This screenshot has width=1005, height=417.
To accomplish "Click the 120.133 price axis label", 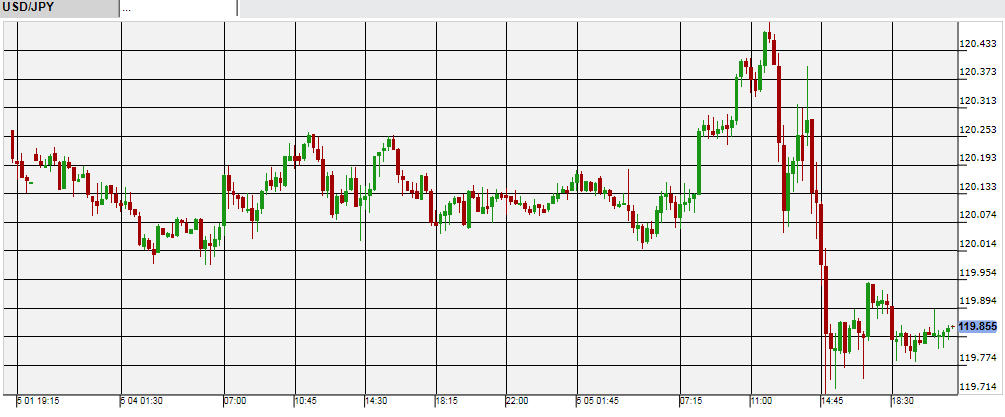I will 978,187.
